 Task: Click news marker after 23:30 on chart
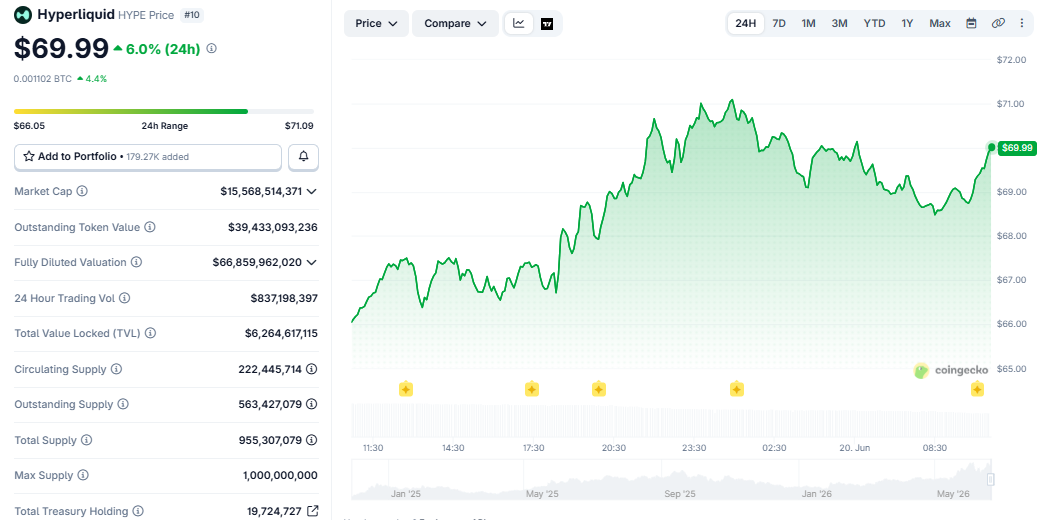tap(736, 389)
